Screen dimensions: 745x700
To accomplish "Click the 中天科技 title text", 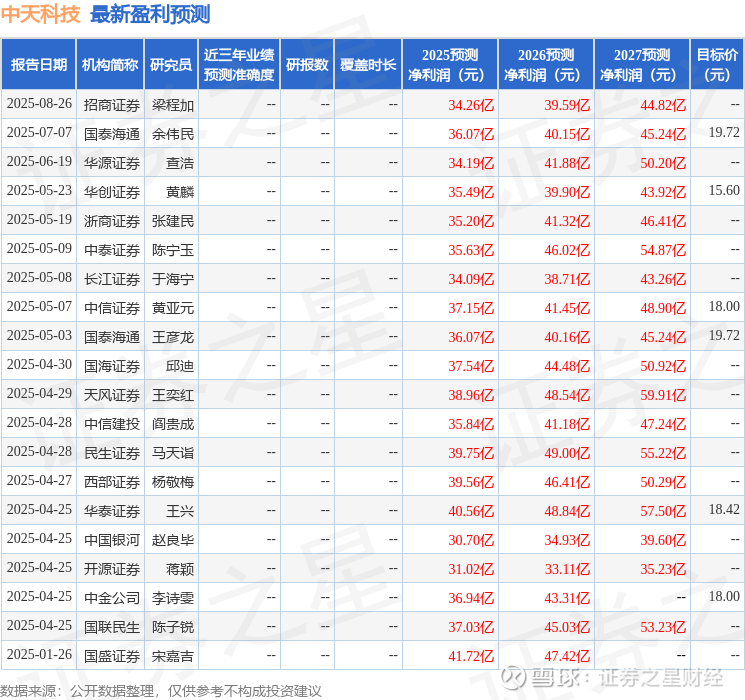I will click(40, 14).
